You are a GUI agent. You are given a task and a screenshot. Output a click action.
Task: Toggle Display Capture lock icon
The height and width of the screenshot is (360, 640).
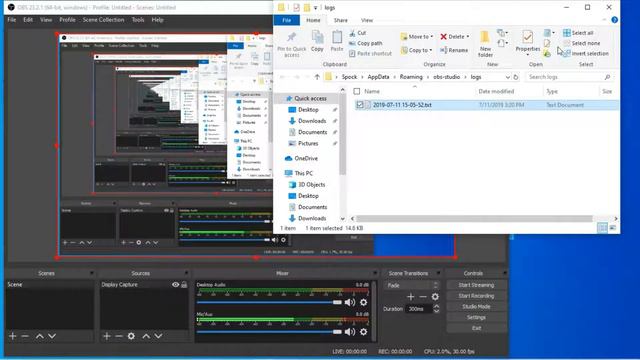point(184,284)
